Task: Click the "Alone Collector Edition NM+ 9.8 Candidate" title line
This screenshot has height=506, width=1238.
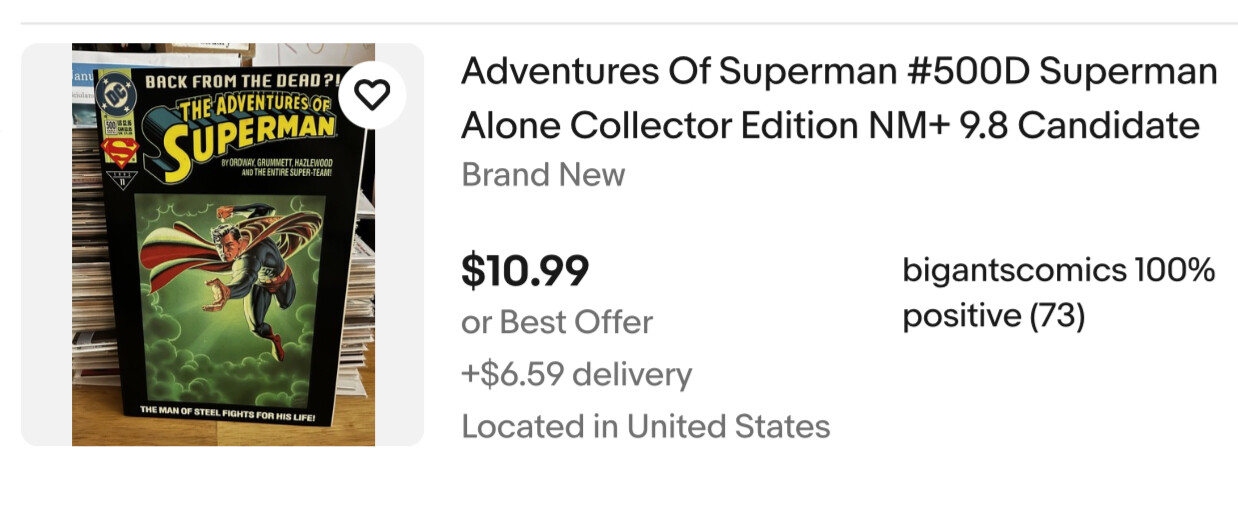Action: point(830,125)
